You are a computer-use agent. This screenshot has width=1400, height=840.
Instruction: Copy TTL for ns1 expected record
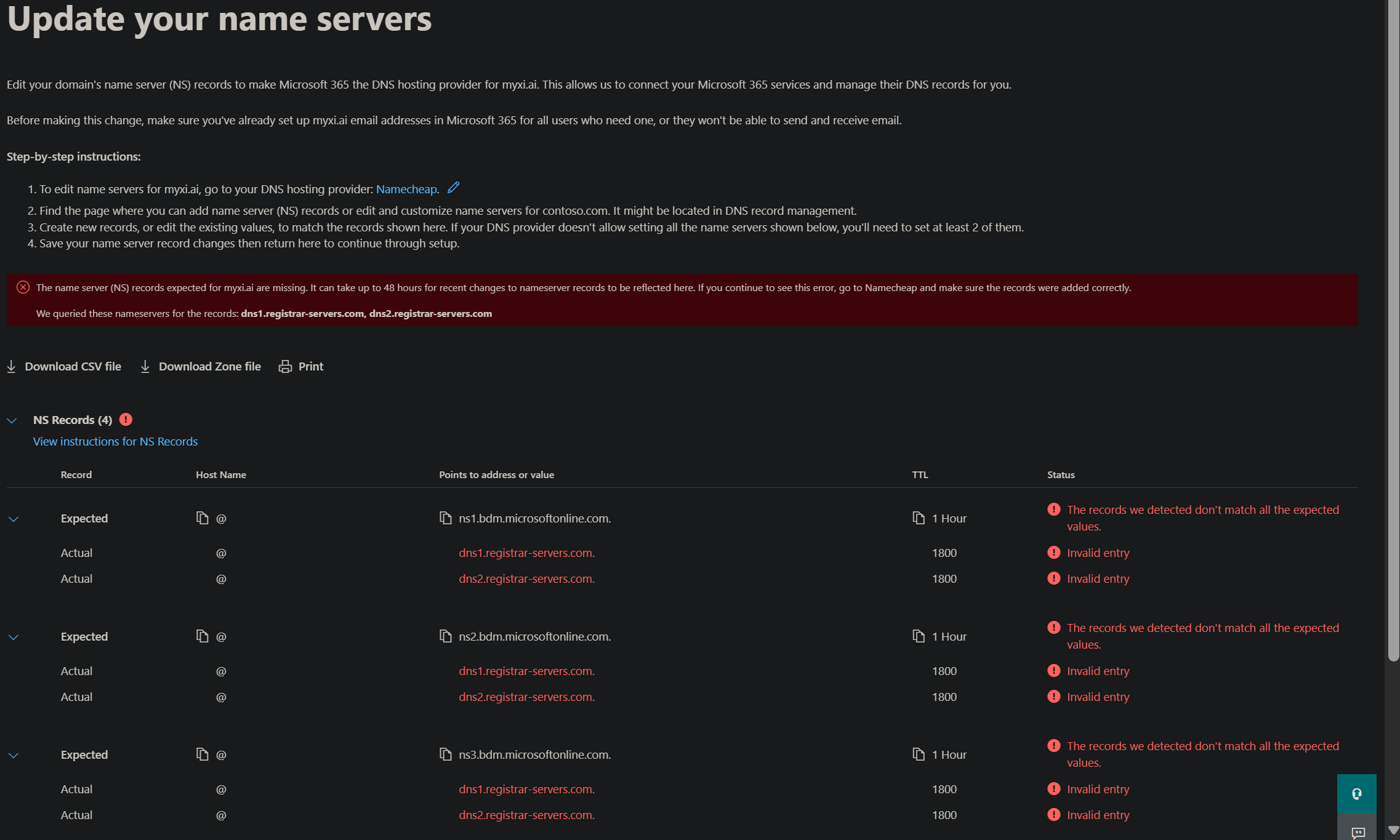(x=919, y=518)
